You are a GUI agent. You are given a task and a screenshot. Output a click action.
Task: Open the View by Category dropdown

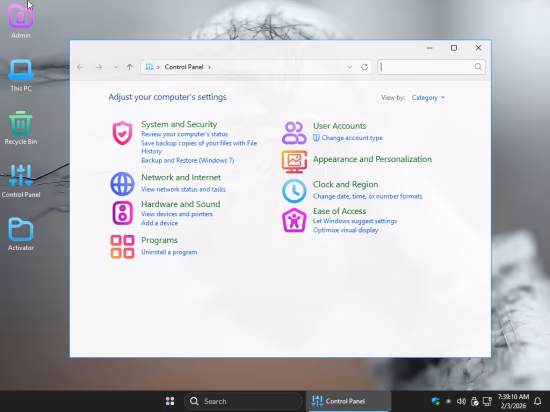tap(428, 97)
